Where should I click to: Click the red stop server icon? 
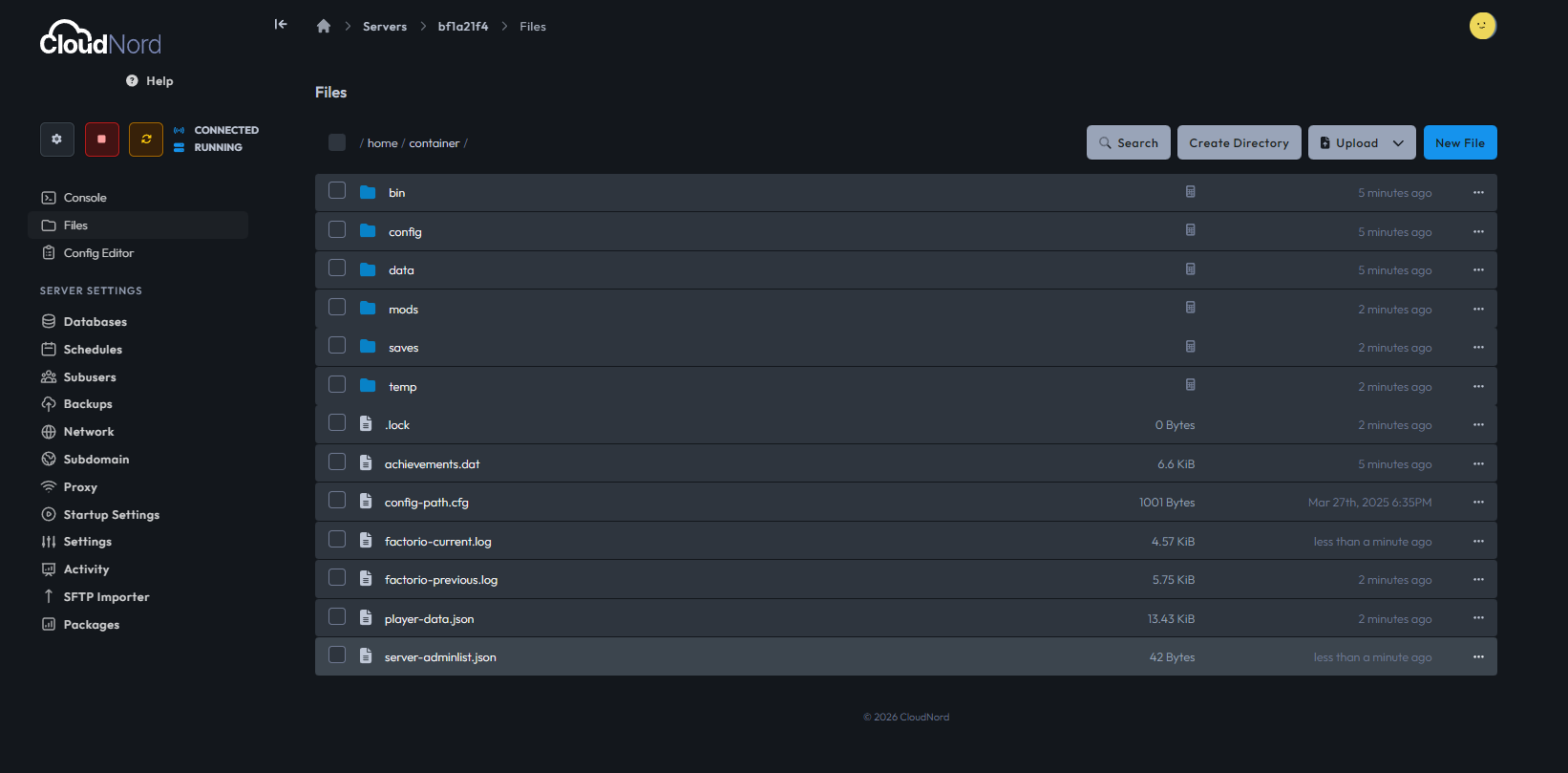[102, 140]
